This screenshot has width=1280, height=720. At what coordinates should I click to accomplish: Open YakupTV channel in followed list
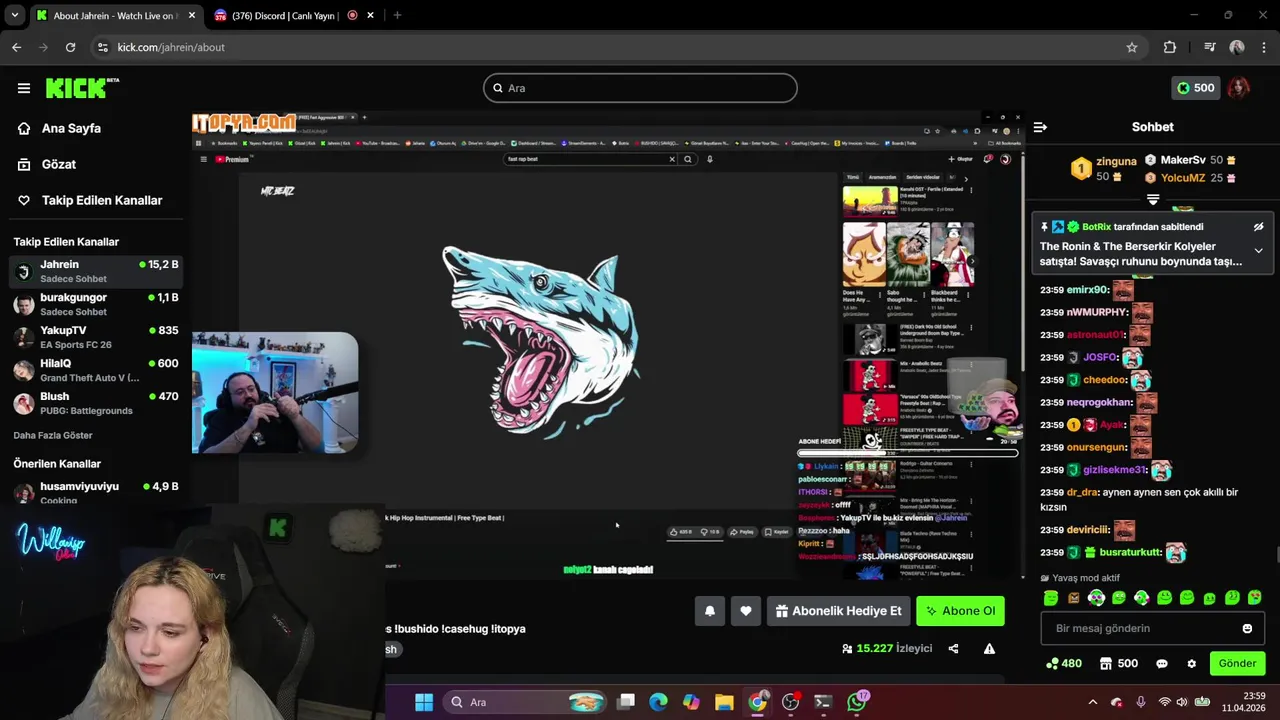click(x=96, y=337)
